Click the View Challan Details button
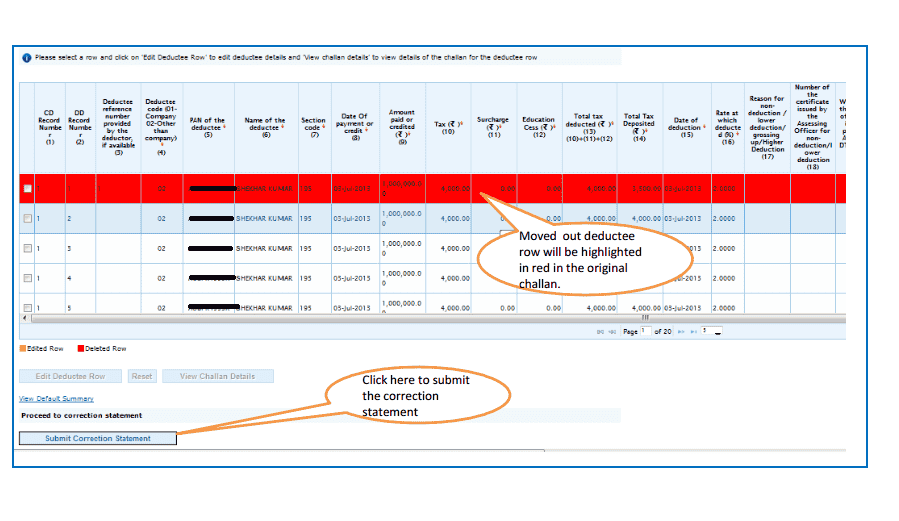 [x=218, y=377]
